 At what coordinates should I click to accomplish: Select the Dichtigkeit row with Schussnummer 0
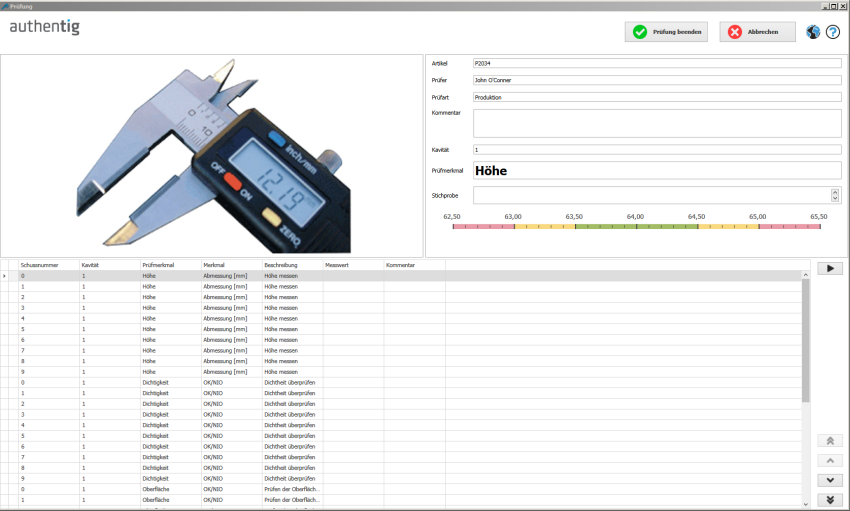(x=401, y=383)
